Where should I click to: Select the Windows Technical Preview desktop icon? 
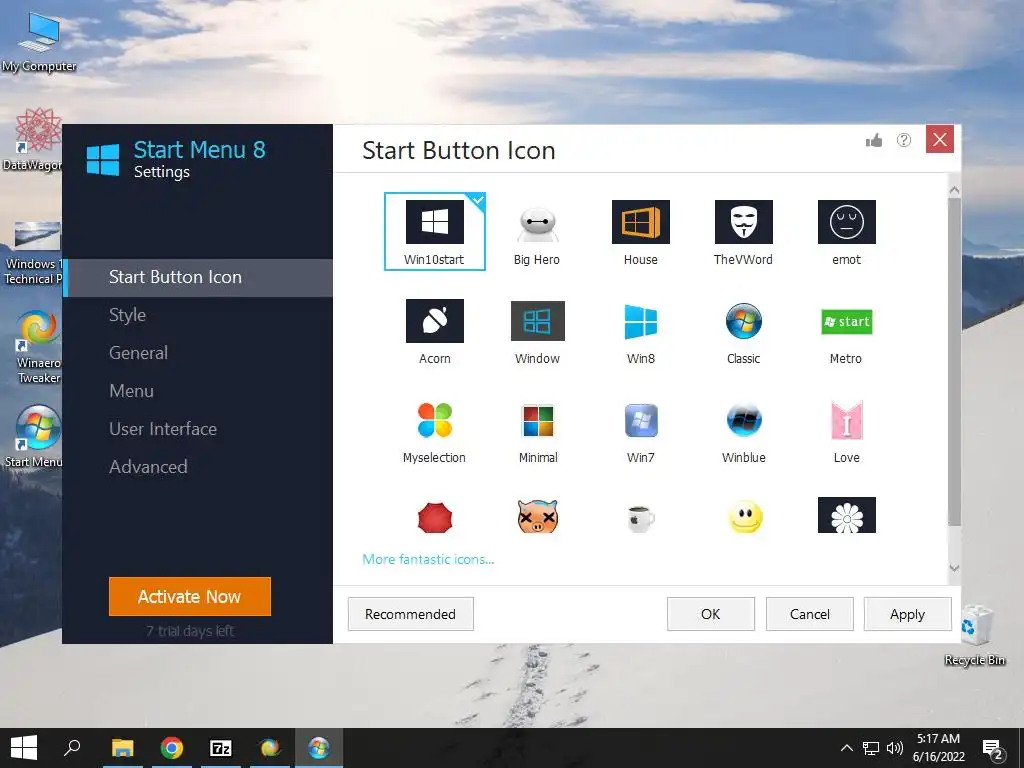(x=33, y=253)
